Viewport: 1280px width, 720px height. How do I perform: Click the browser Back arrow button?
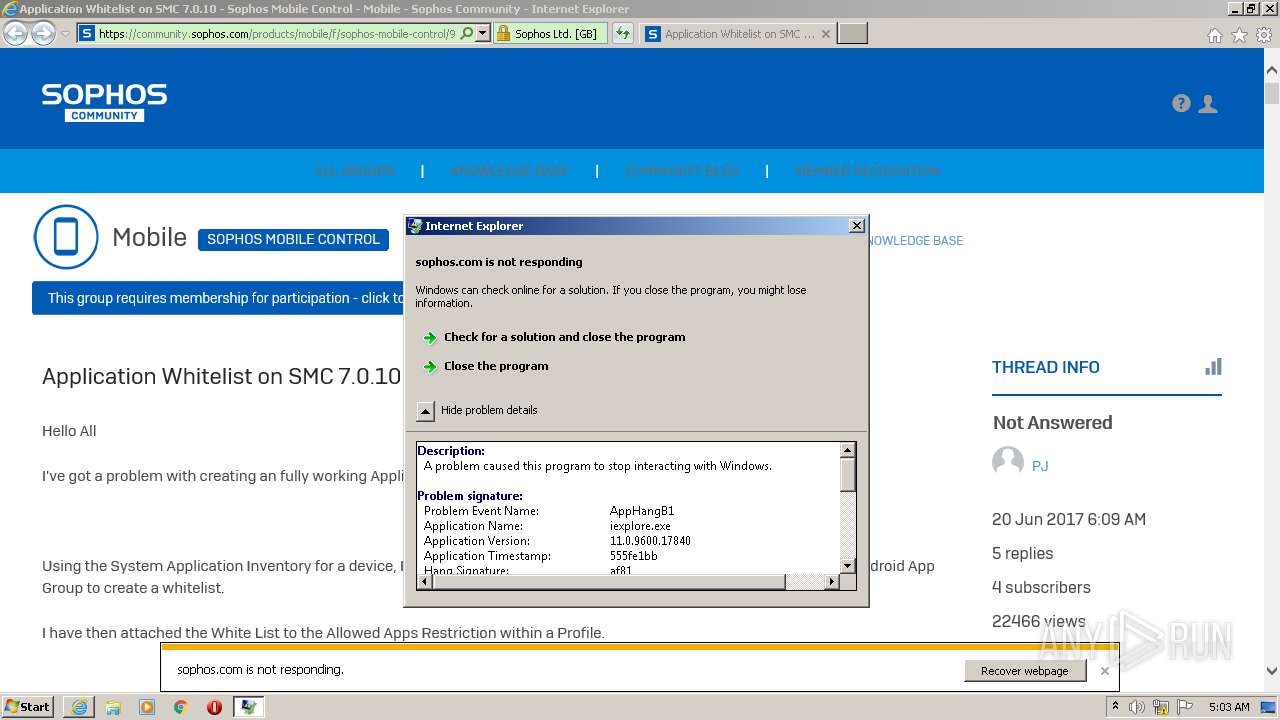[x=15, y=34]
